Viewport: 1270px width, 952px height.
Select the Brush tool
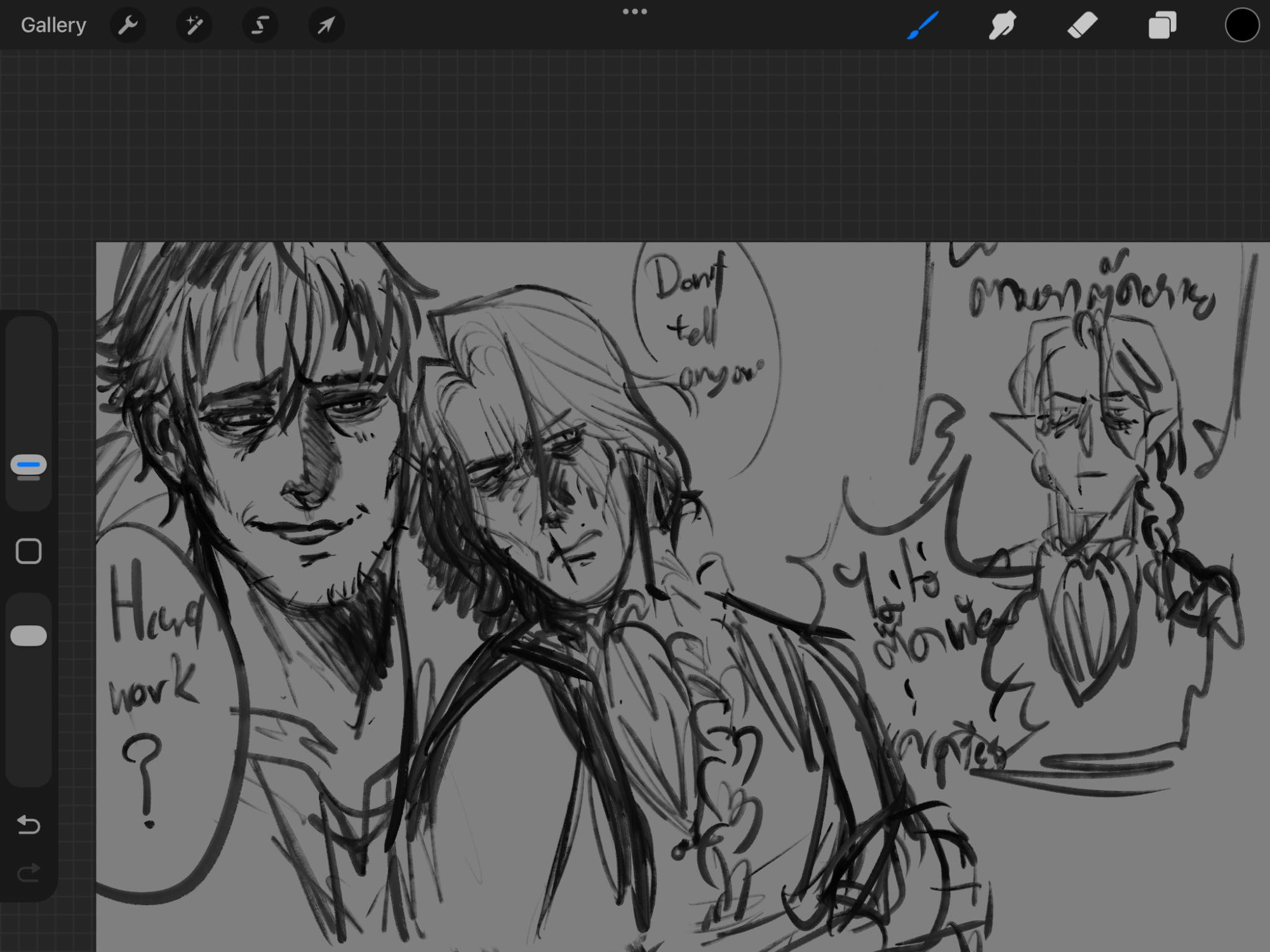tap(923, 25)
